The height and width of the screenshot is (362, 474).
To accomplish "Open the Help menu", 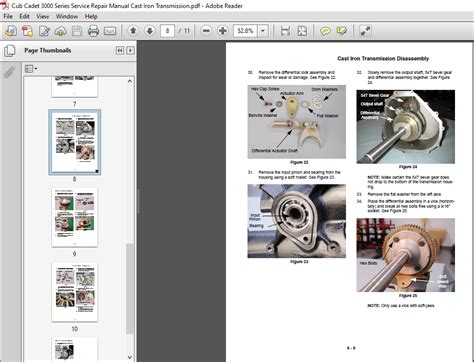I will [91, 16].
